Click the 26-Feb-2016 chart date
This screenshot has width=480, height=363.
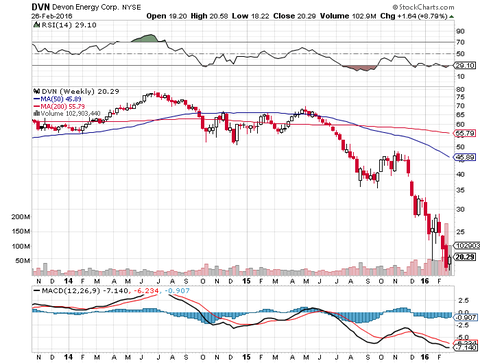coord(51,16)
